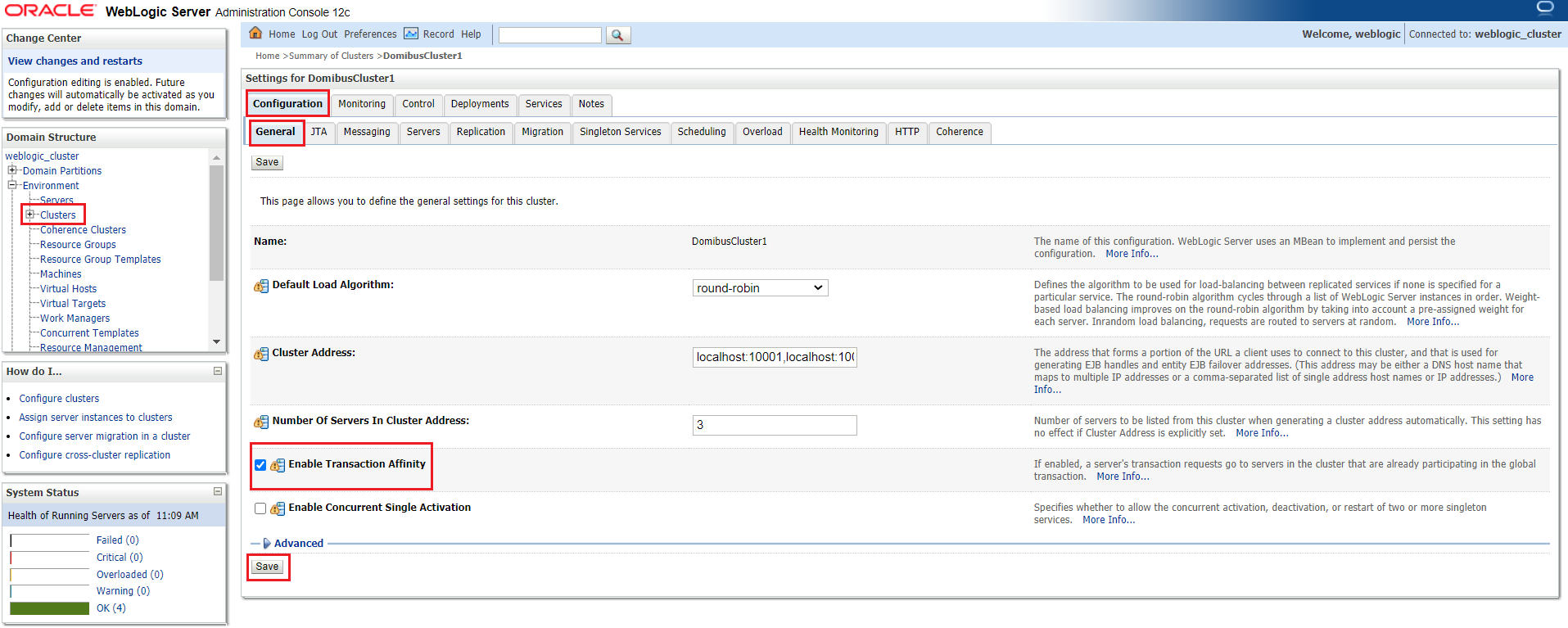Click weblogic_cluster domain root link
This screenshot has height=628, width=1568.
point(42,156)
